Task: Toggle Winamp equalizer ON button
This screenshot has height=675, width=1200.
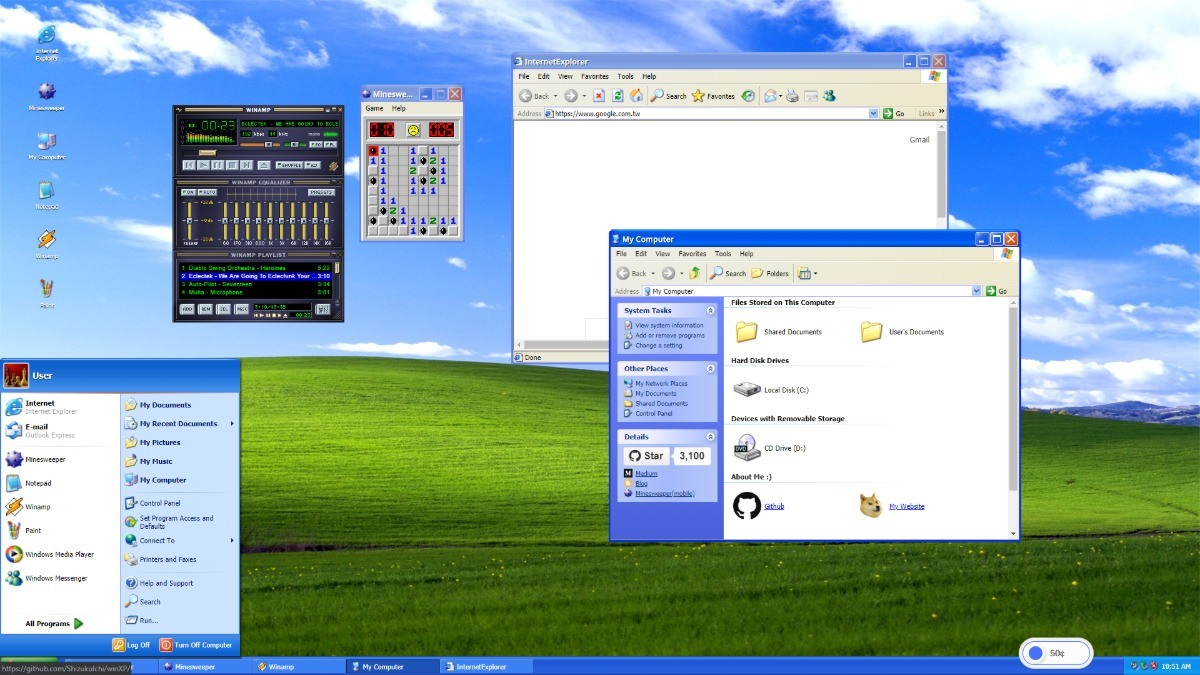Action: [x=188, y=192]
